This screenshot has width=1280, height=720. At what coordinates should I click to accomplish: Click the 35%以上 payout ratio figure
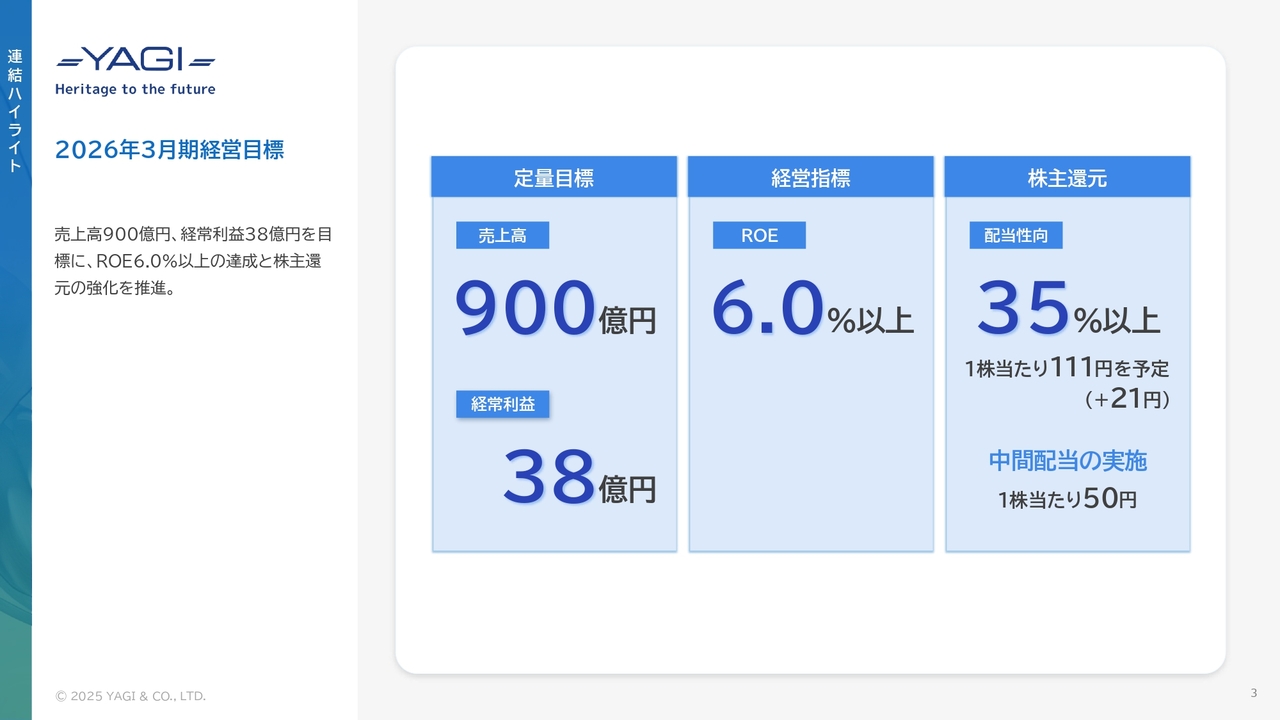tap(1067, 310)
